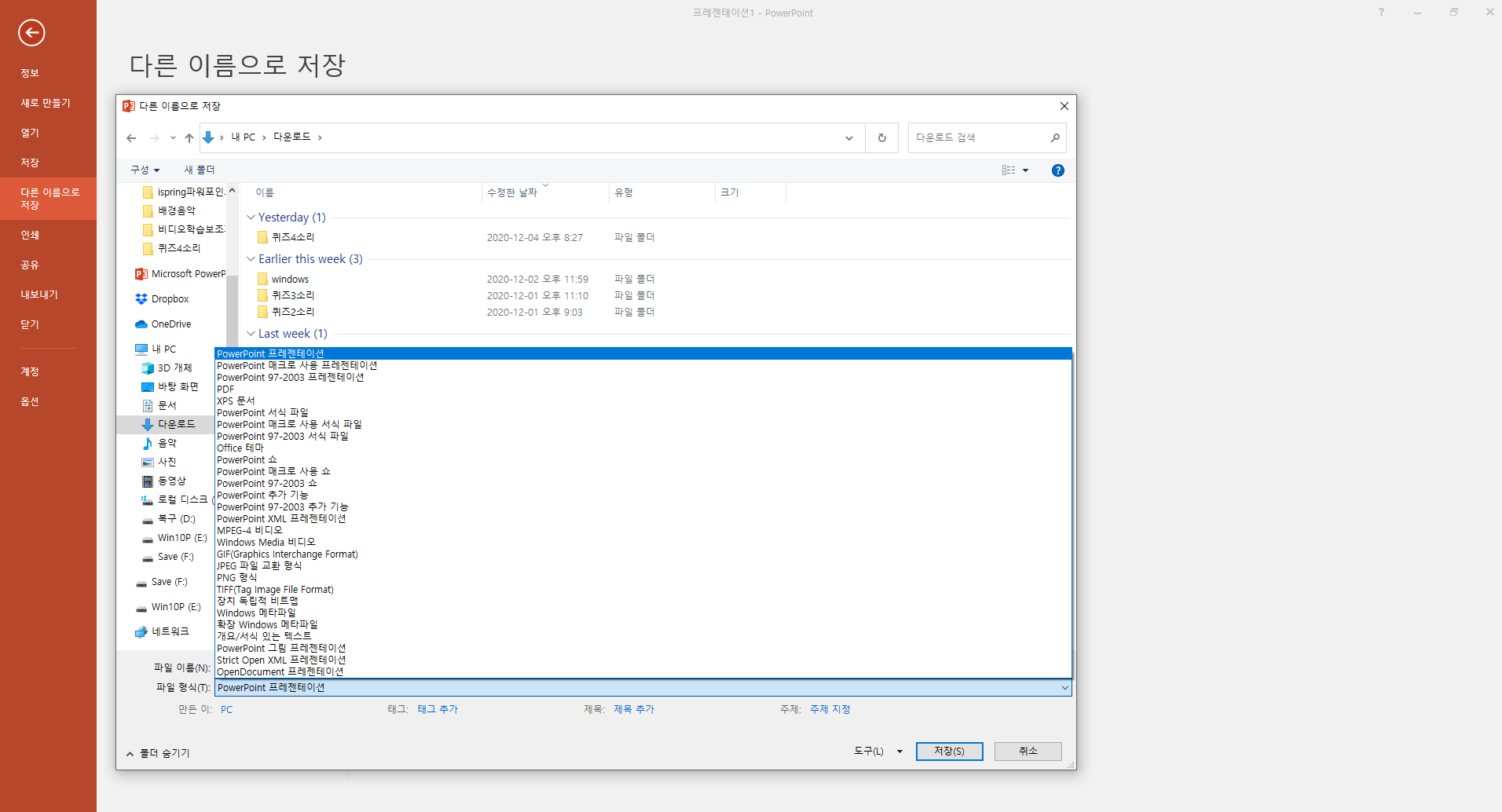Click the back navigation arrow in the save dialog
1502x812 pixels.
point(131,138)
